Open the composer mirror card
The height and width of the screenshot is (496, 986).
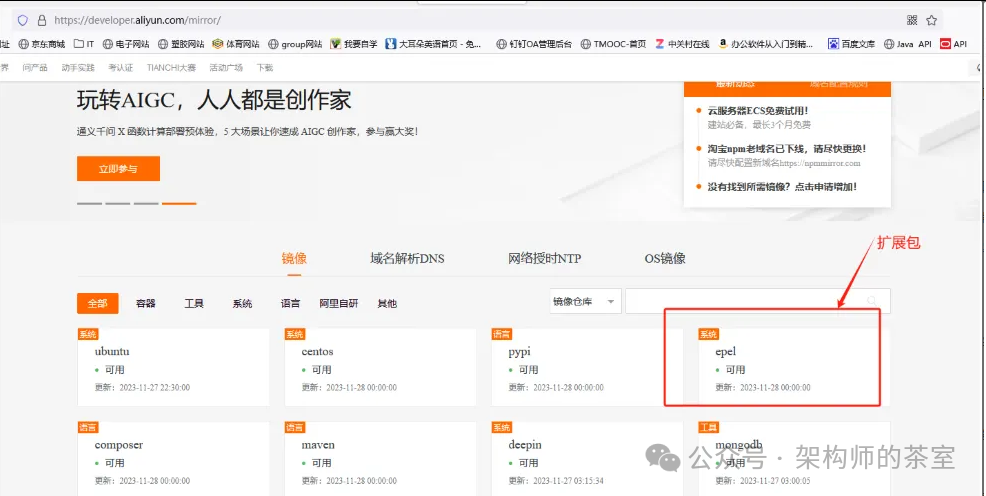[x=173, y=459]
